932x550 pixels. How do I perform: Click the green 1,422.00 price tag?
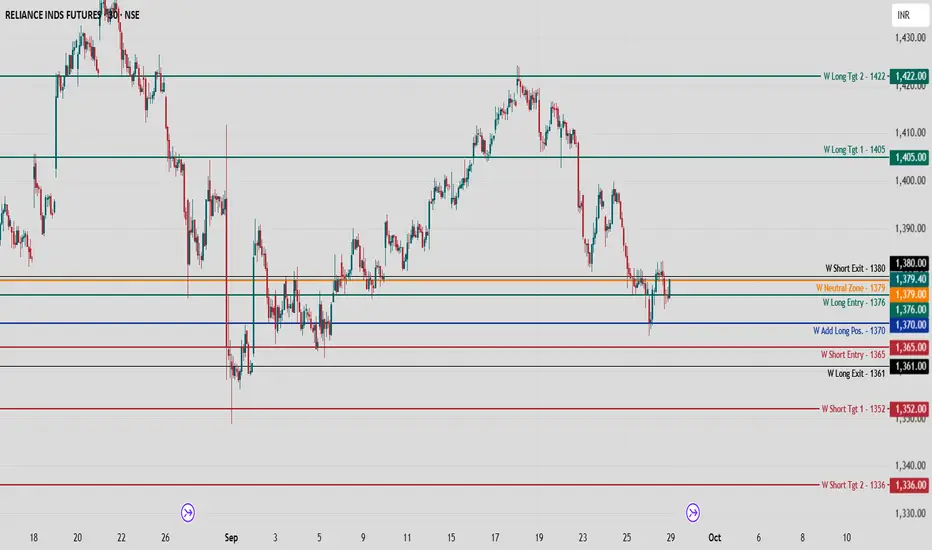909,76
